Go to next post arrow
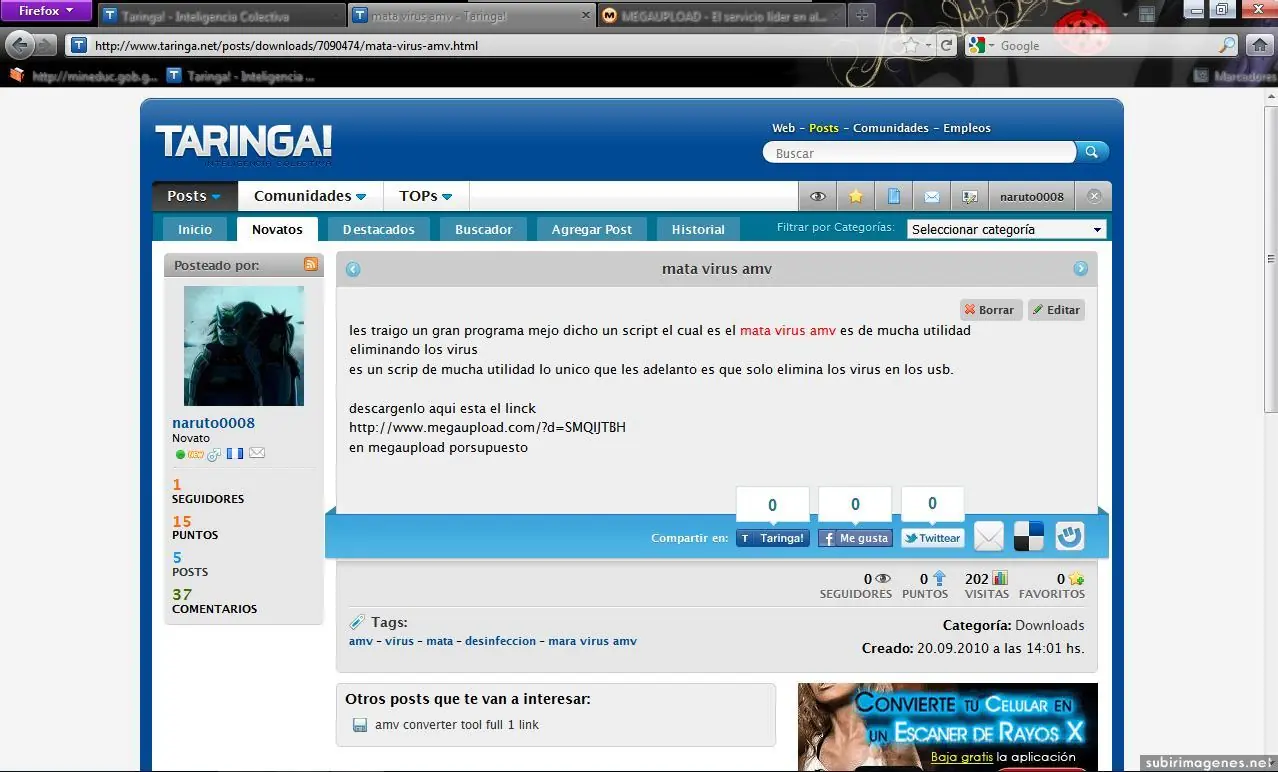 (x=1080, y=268)
